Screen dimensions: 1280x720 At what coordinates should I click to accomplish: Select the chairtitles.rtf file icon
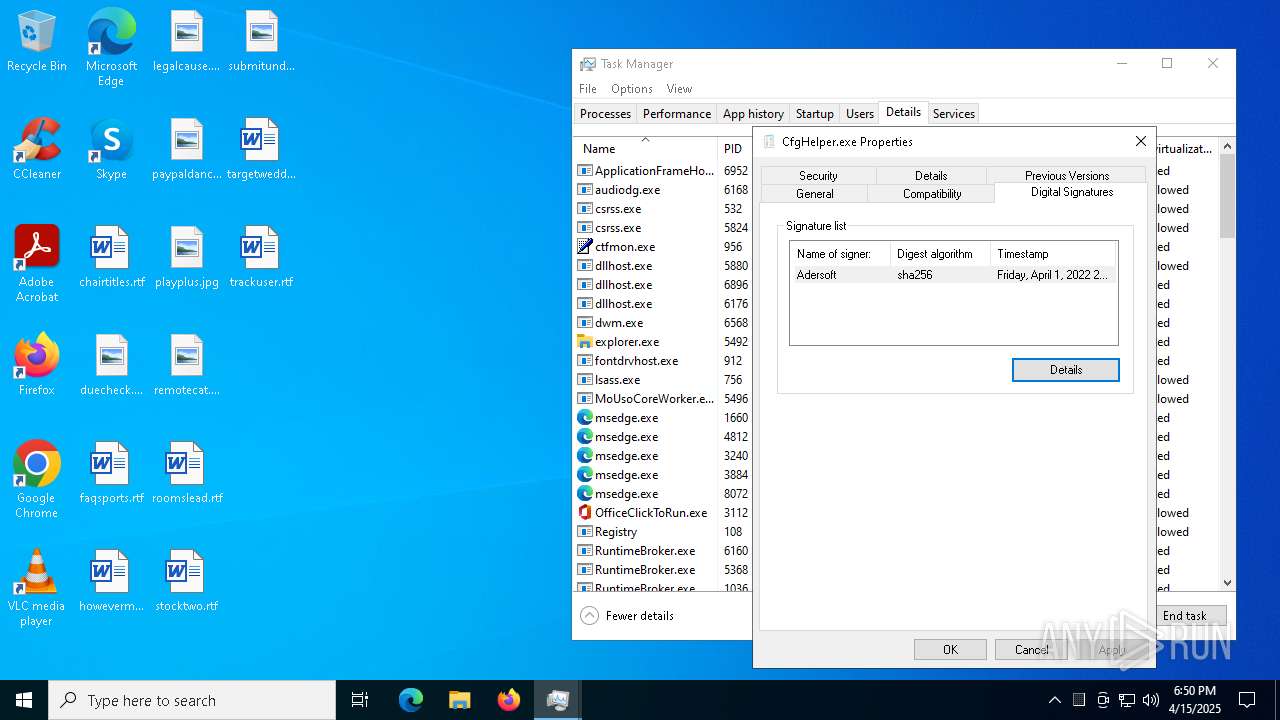point(111,257)
